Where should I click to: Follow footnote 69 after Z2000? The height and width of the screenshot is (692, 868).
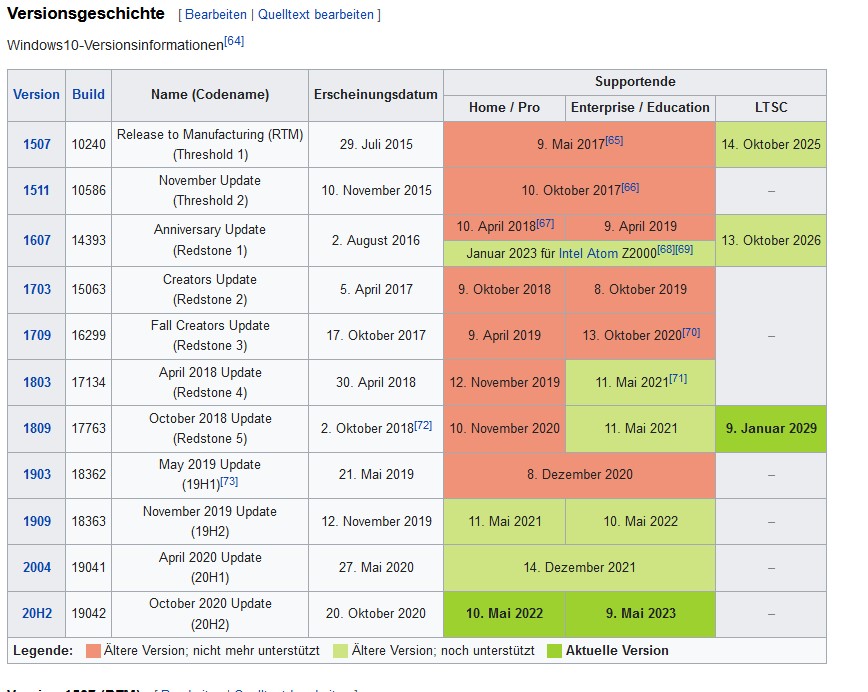point(684,249)
